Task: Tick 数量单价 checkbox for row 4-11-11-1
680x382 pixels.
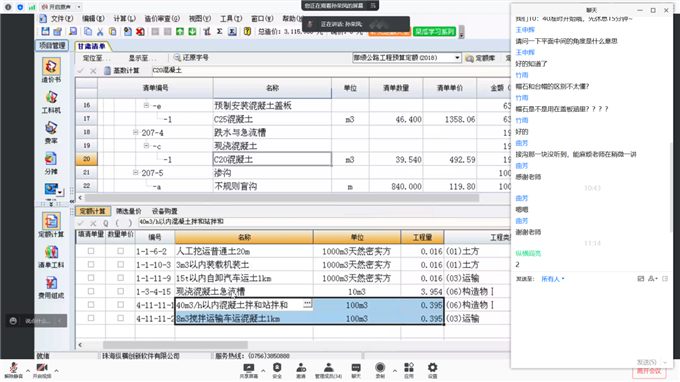Action: click(x=121, y=305)
